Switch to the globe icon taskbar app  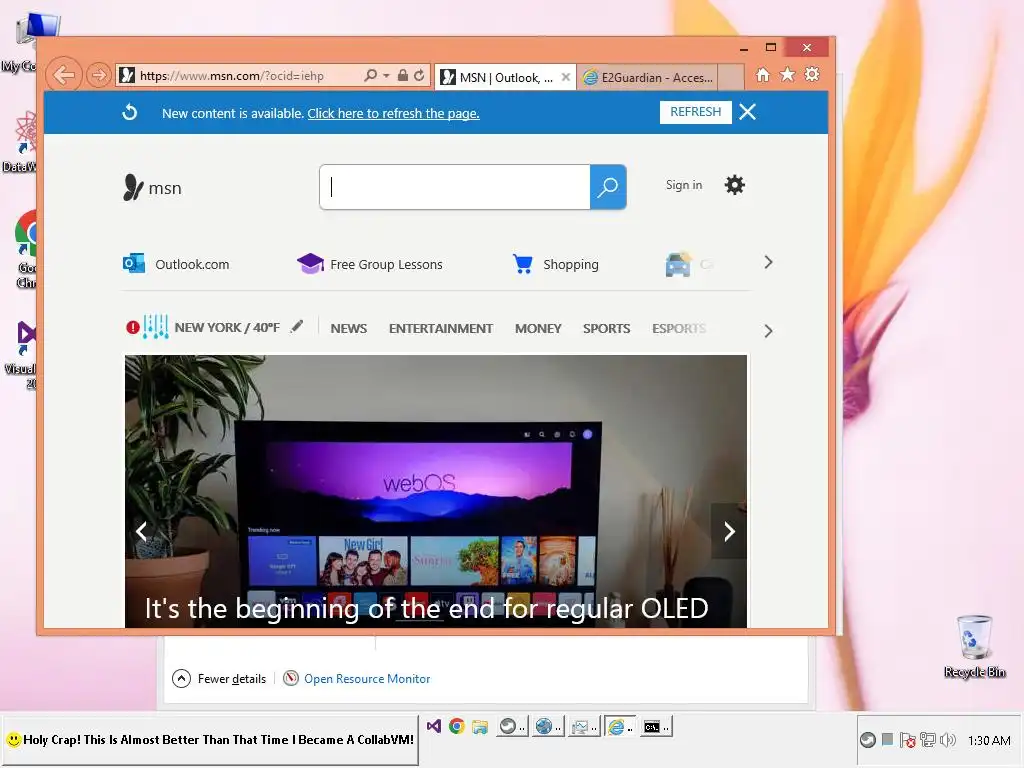click(x=548, y=726)
